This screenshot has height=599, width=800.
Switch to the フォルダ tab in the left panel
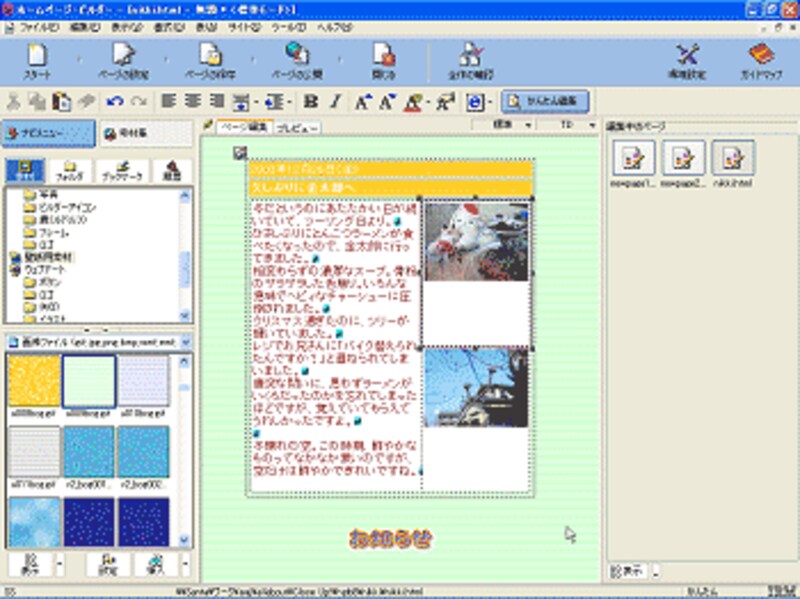tap(69, 170)
